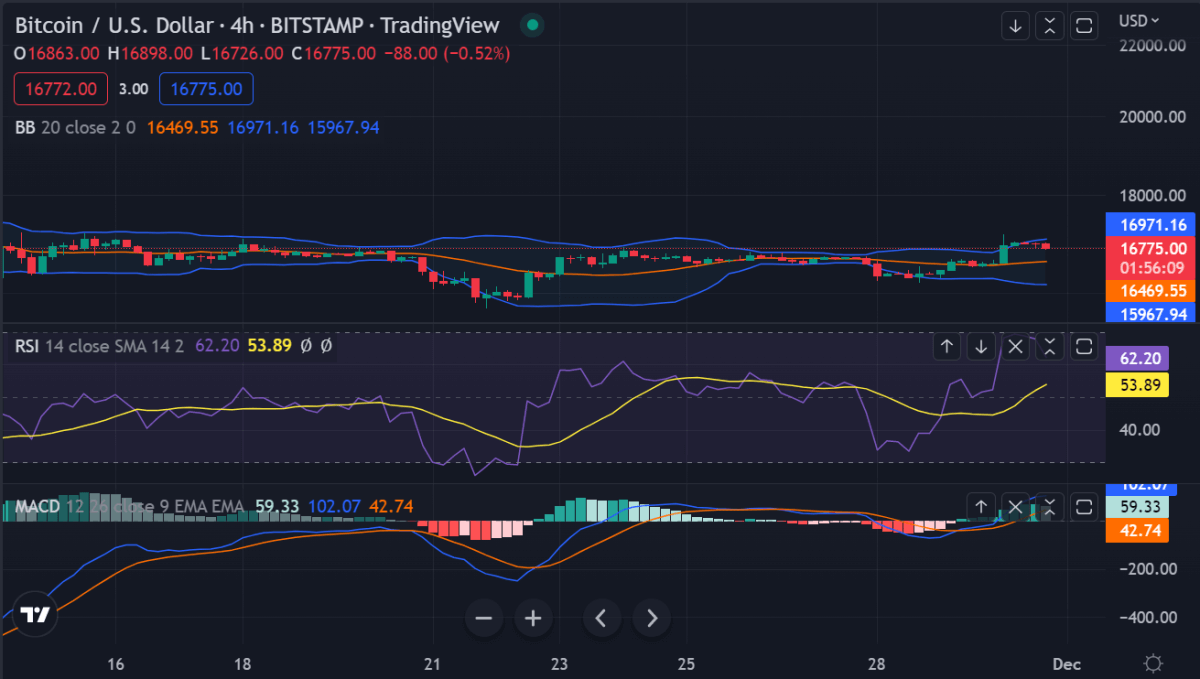Click the close price C16775.00 in header
Image resolution: width=1200 pixels, height=679 pixels.
(334, 52)
